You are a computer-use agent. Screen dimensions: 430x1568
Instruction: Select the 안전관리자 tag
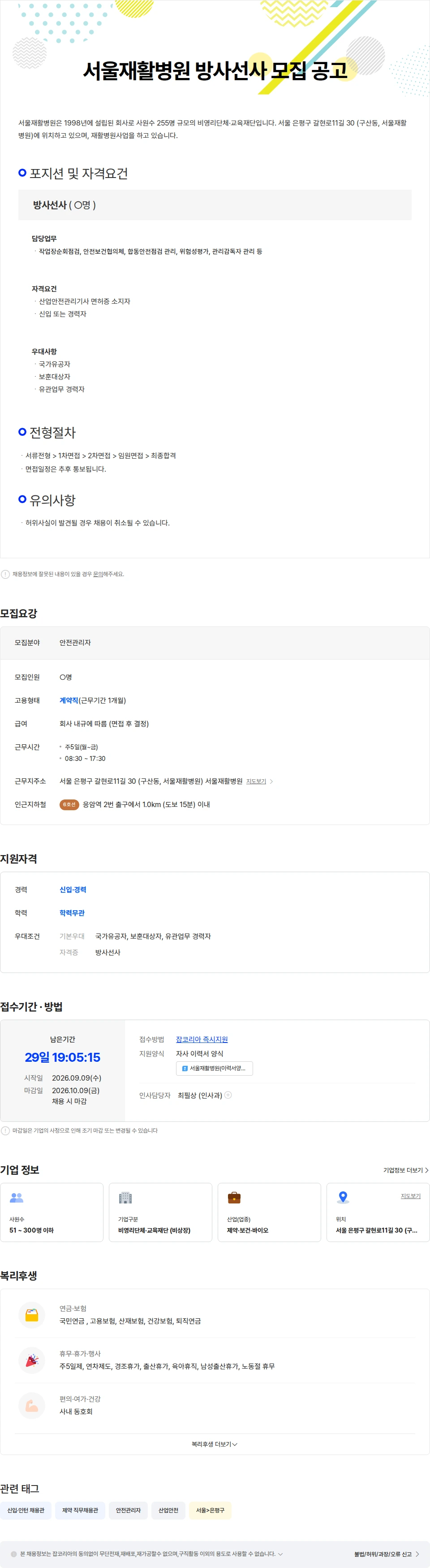click(129, 1510)
